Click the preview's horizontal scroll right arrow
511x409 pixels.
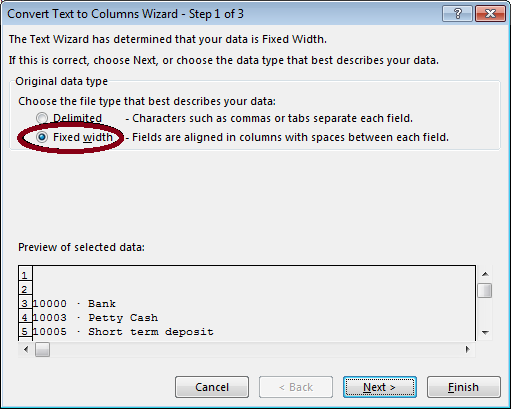pos(467,349)
